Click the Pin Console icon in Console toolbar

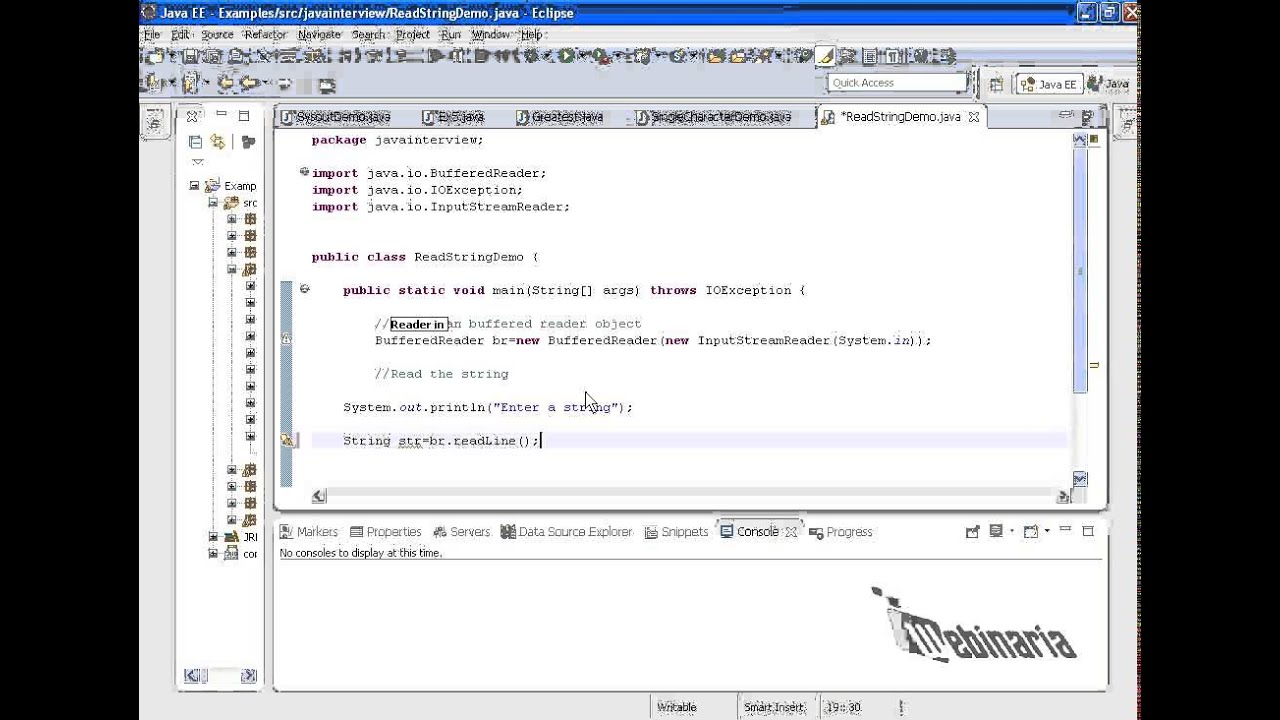972,532
